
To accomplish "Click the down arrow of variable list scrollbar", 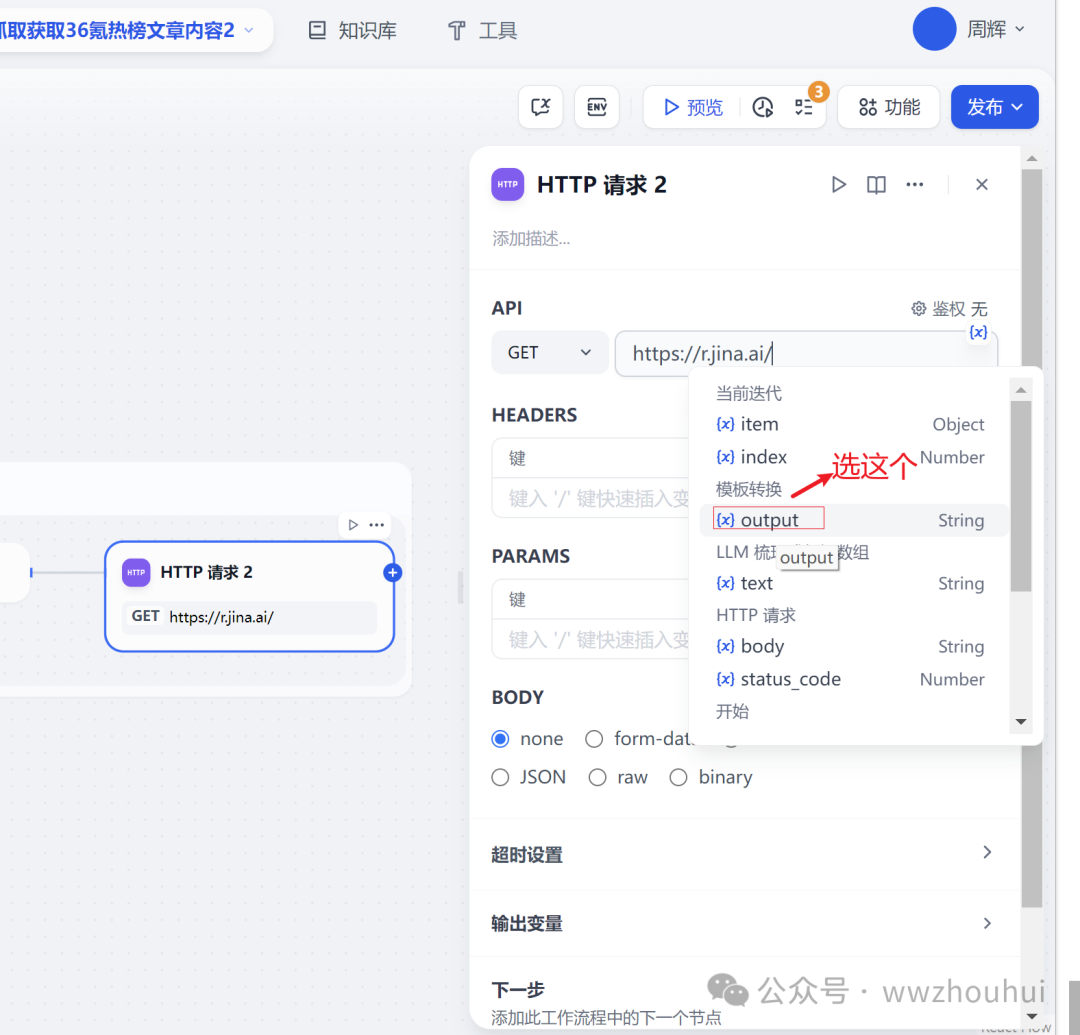I will pyautogui.click(x=1021, y=722).
